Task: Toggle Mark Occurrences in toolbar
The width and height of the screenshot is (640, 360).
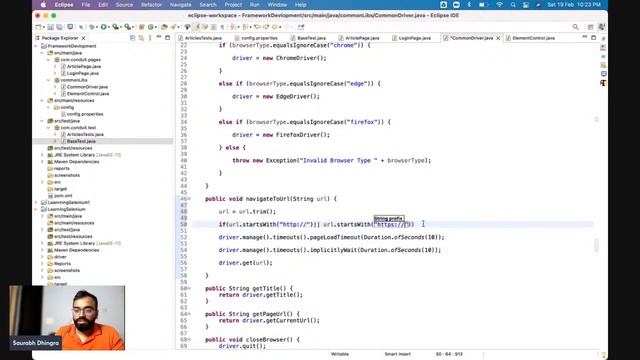Action: (196, 27)
